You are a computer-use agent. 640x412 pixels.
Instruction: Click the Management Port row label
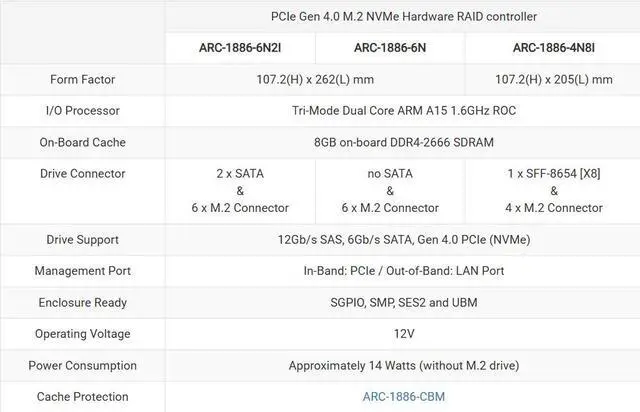(82, 271)
